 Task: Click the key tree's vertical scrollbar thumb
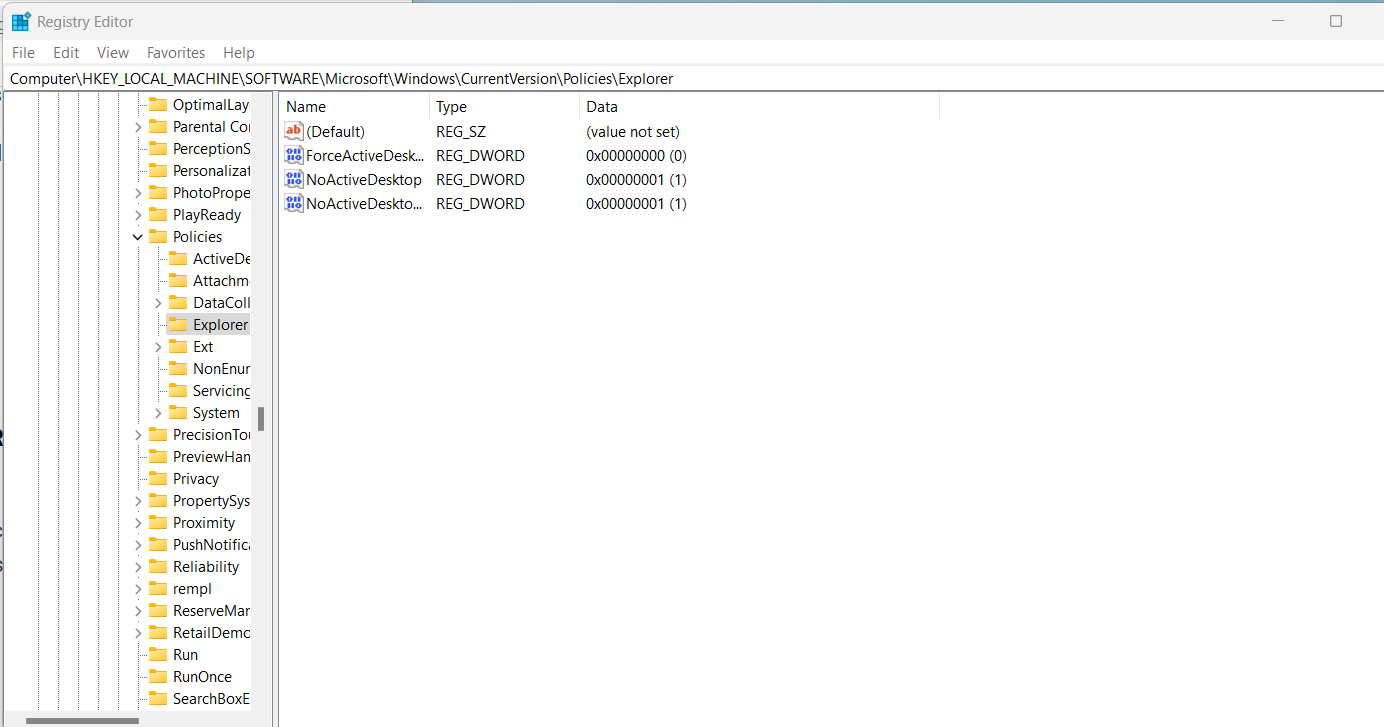(x=261, y=418)
